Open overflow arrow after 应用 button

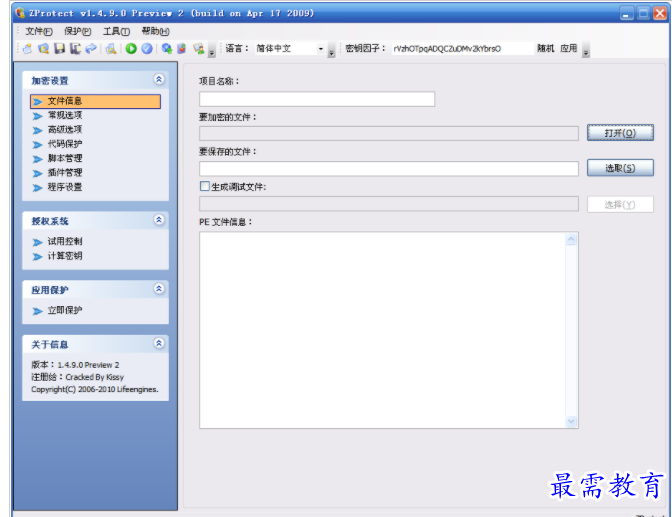(586, 50)
